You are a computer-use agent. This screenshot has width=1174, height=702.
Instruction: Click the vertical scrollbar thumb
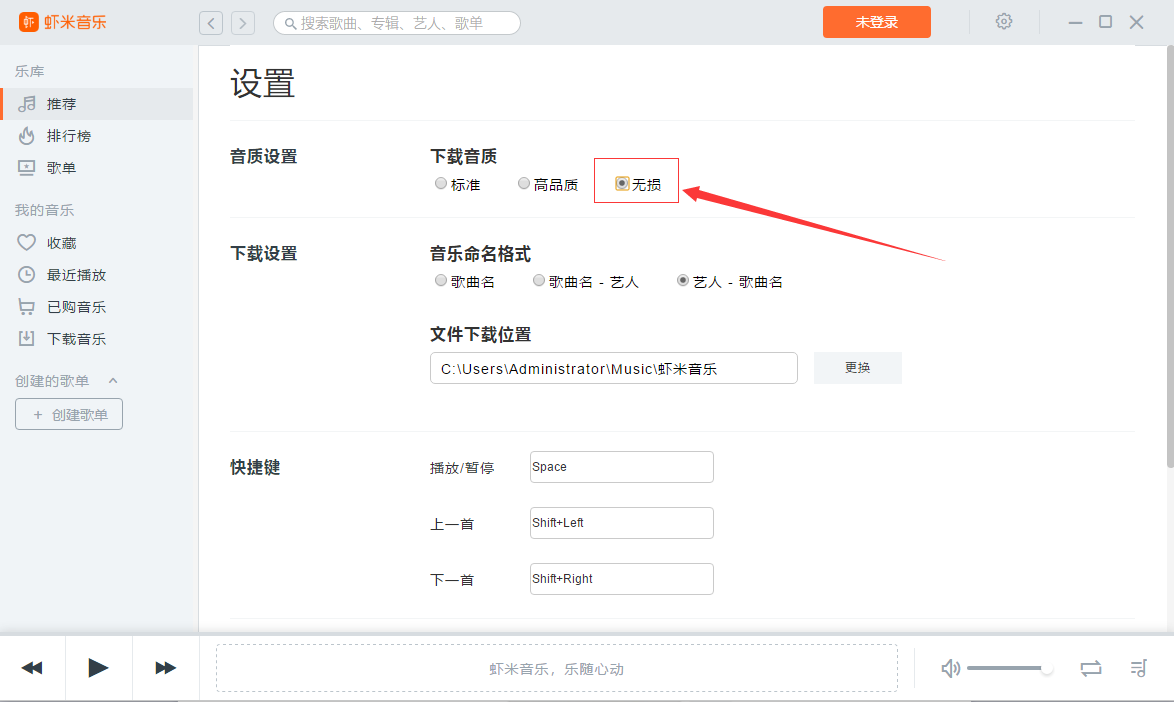pyautogui.click(x=1170, y=257)
